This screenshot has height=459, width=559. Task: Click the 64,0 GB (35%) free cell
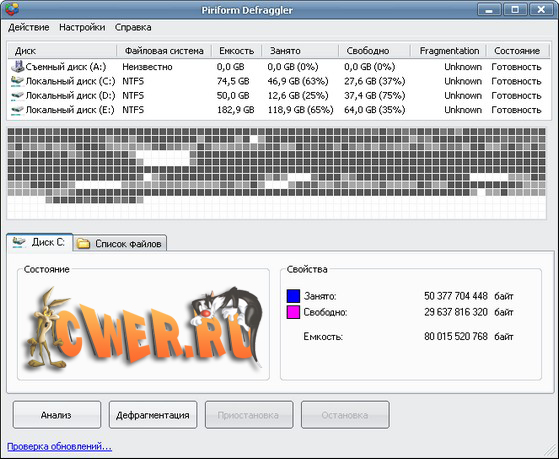(x=375, y=110)
